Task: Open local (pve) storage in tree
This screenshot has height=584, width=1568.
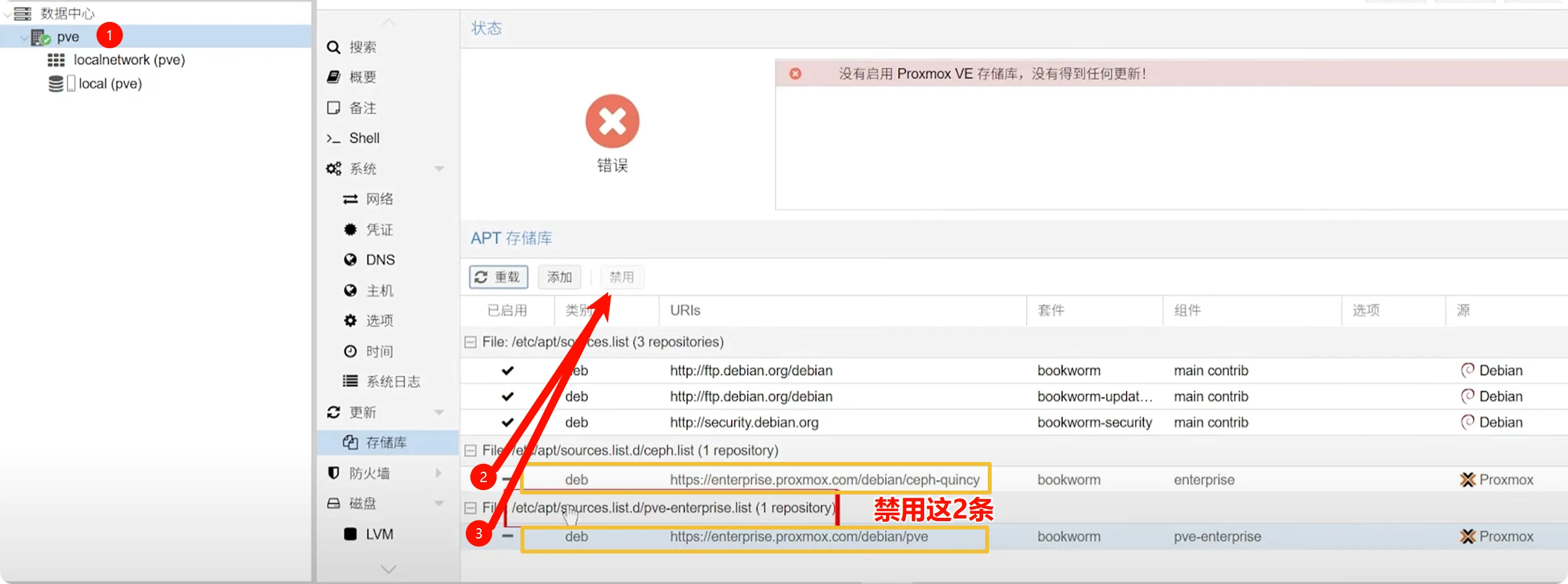Action: point(110,84)
